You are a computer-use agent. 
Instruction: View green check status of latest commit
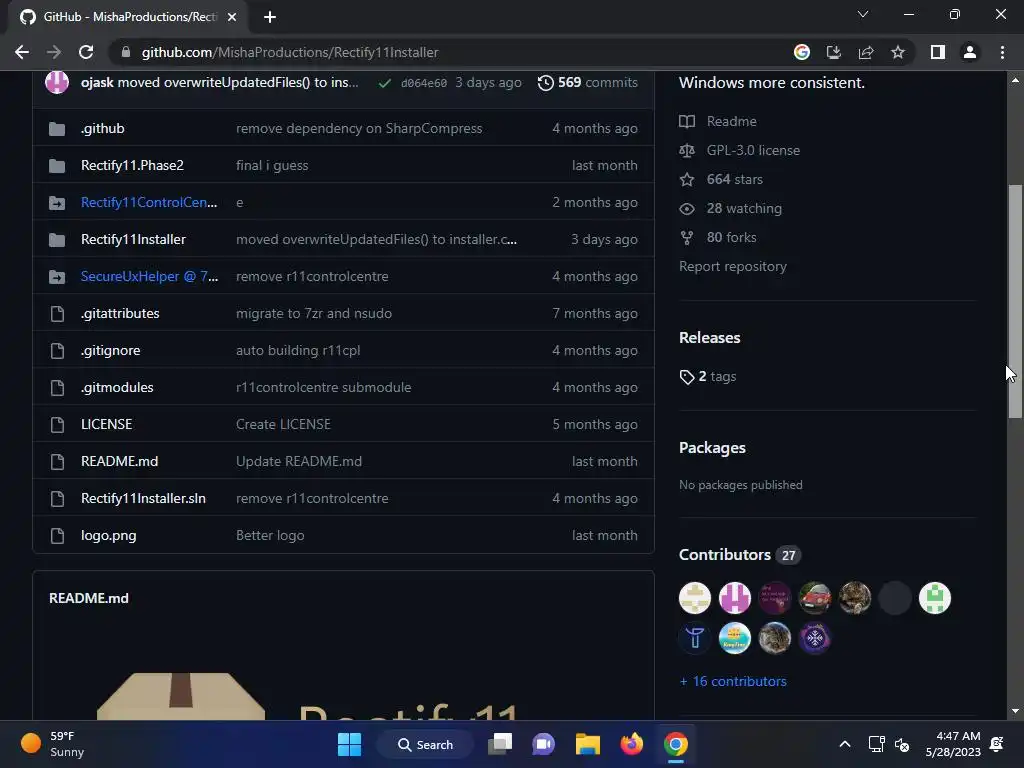pyautogui.click(x=385, y=83)
